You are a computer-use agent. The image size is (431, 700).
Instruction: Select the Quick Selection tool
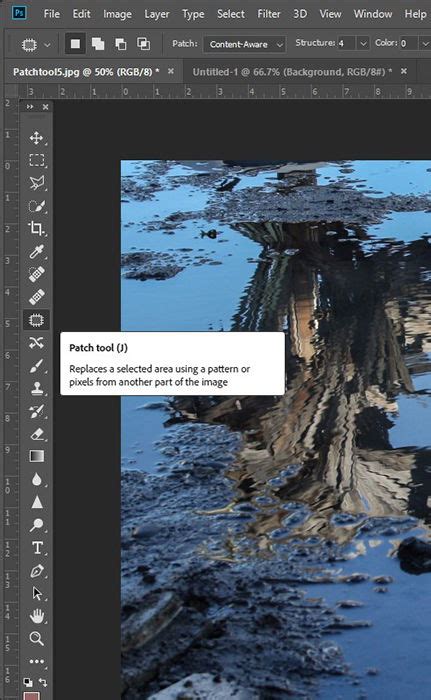coord(37,206)
